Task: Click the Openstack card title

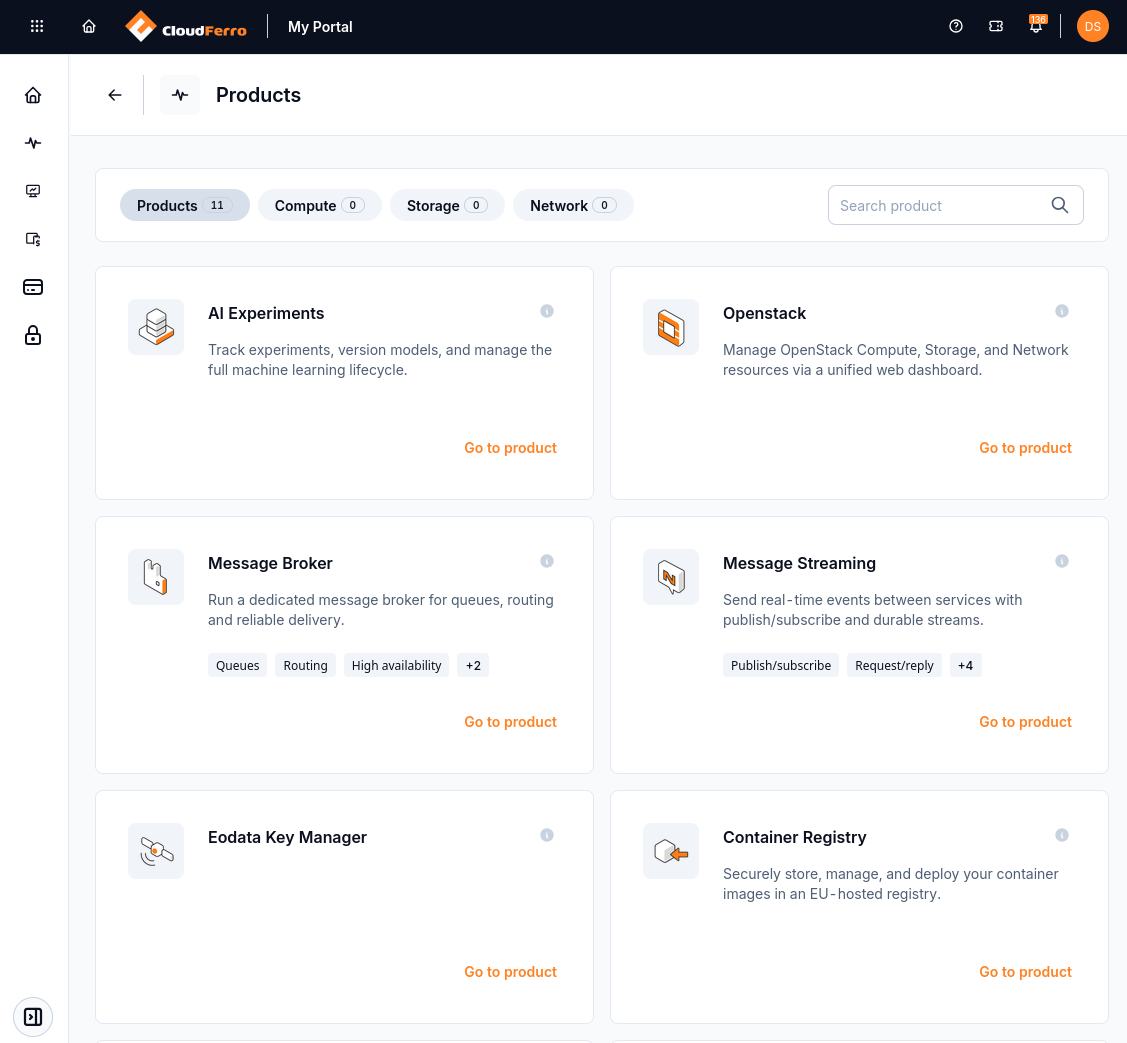Action: point(764,313)
